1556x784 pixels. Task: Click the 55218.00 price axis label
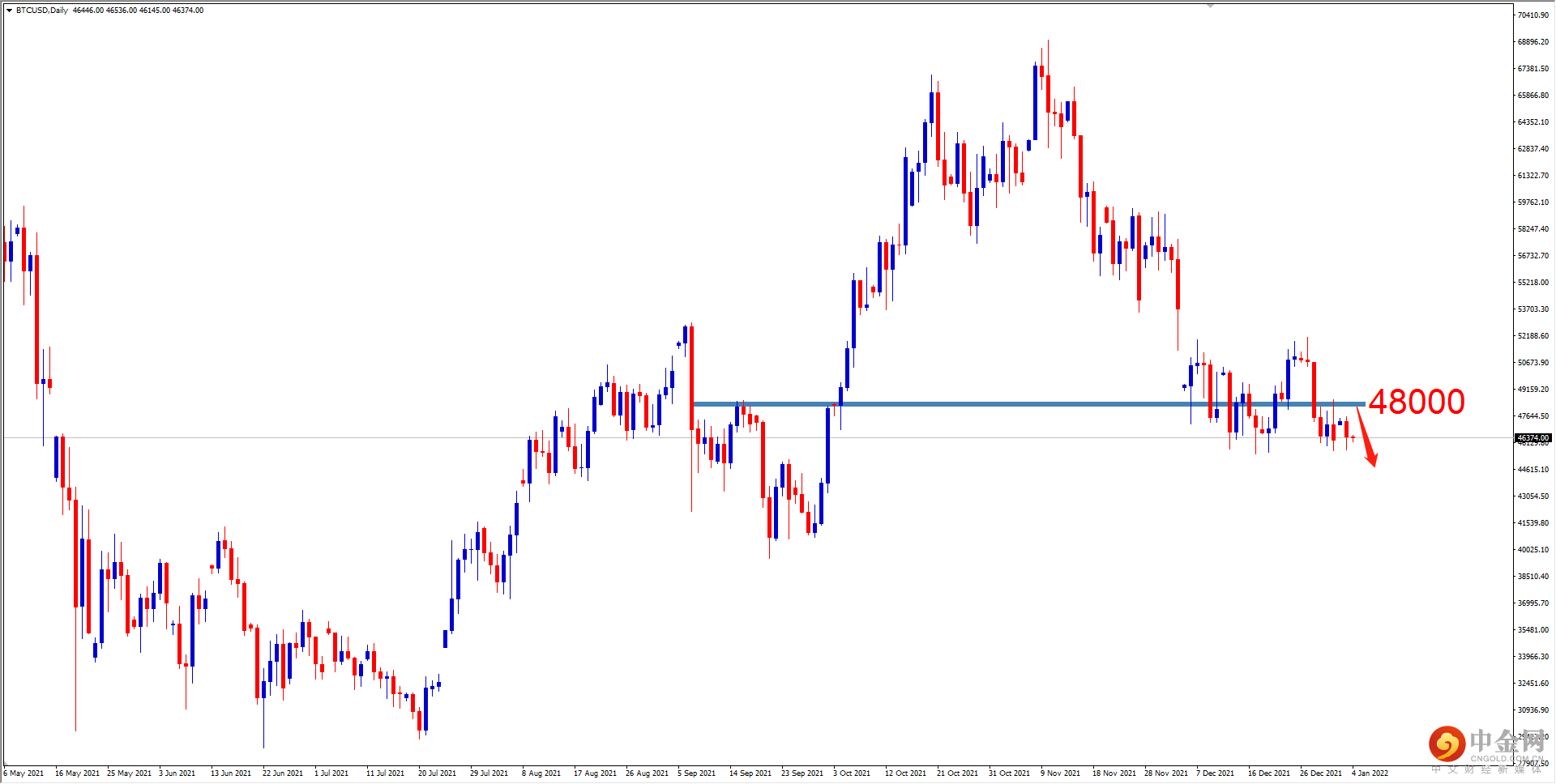[x=1533, y=283]
